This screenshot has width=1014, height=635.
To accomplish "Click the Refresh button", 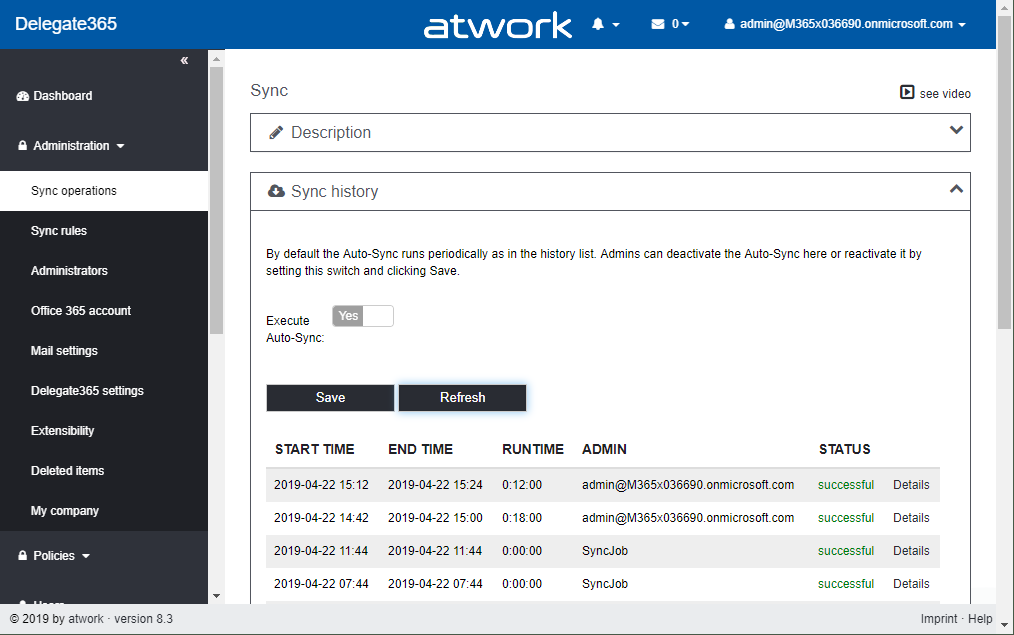I will coord(462,398).
